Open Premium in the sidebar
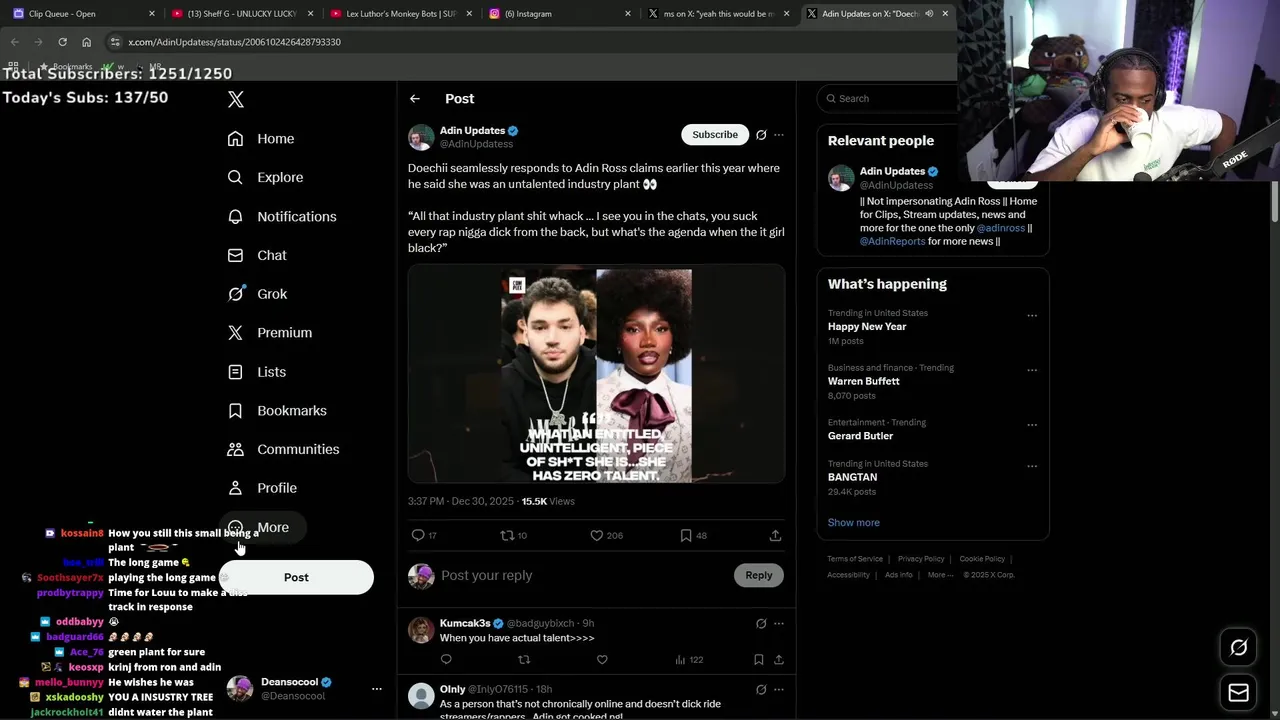1280x720 pixels. [270, 333]
